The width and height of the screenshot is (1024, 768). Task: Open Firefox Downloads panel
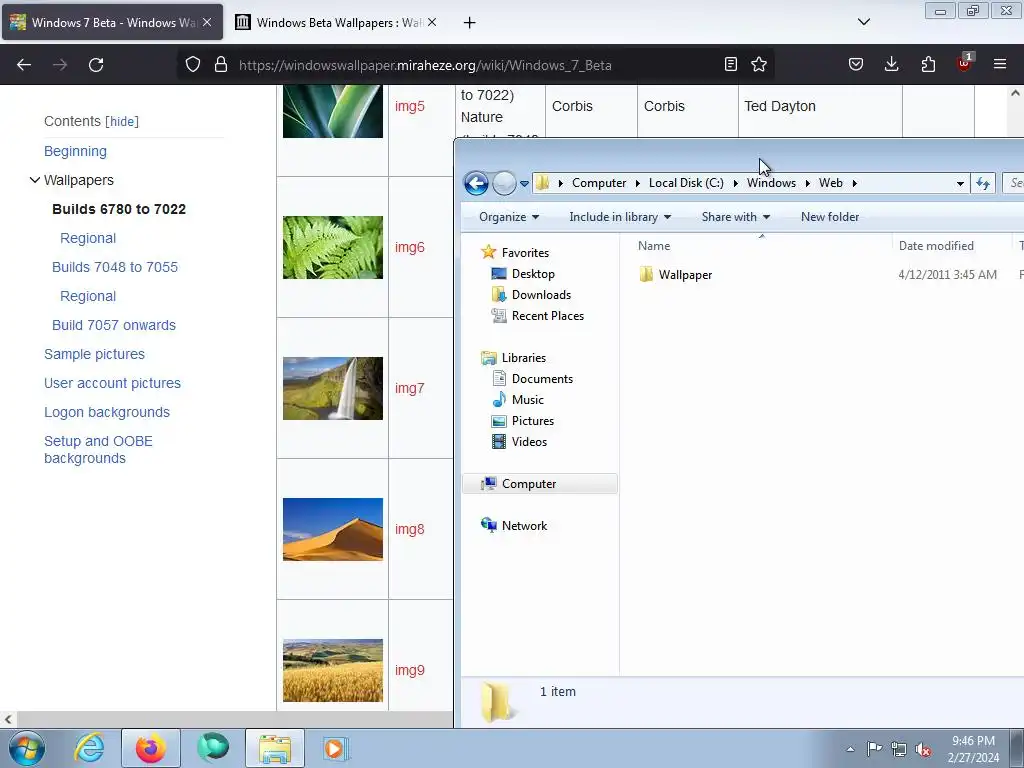click(x=891, y=64)
